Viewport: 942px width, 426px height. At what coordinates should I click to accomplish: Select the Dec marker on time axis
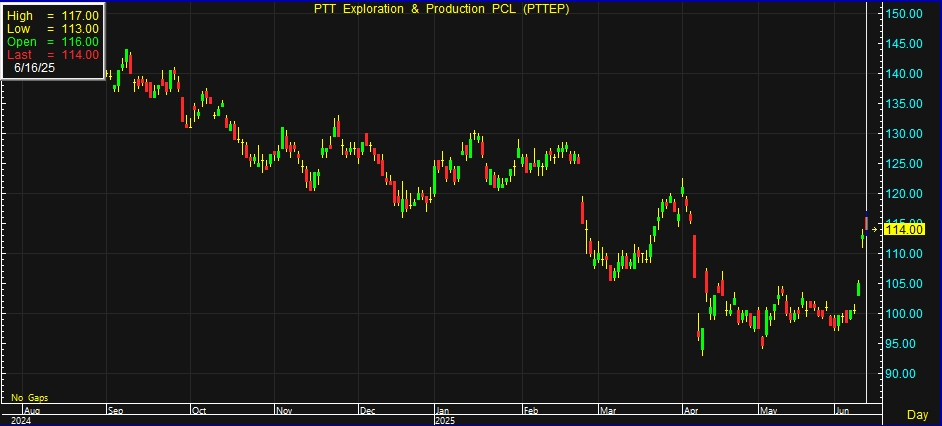(367, 410)
